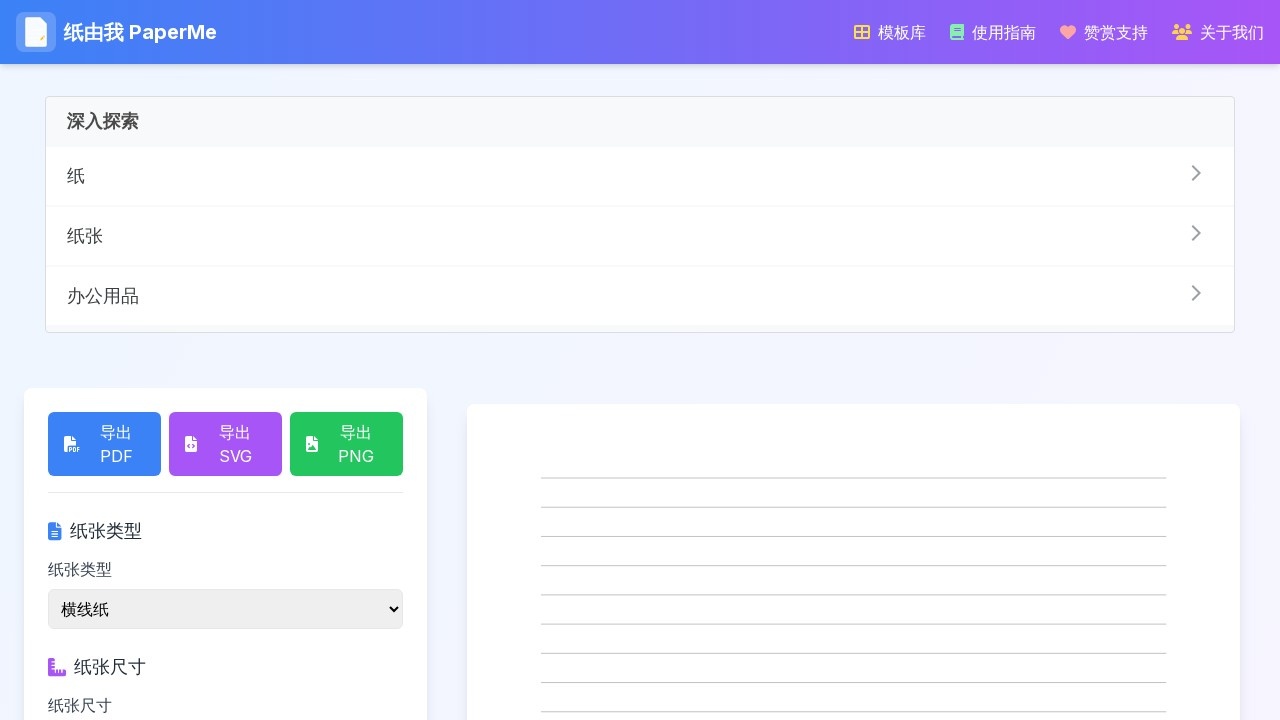Viewport: 1280px width, 720px height.
Task: Click the heart donate icon
Action: click(x=1068, y=32)
